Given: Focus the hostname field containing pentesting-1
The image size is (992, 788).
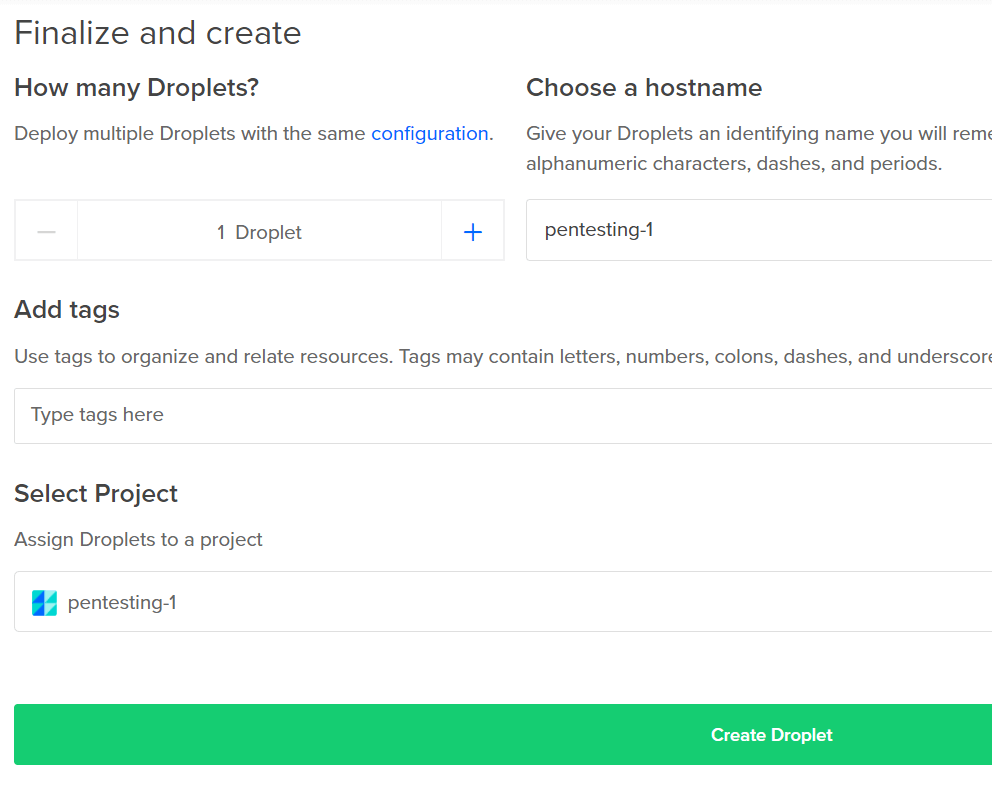Looking at the screenshot, I should (760, 230).
